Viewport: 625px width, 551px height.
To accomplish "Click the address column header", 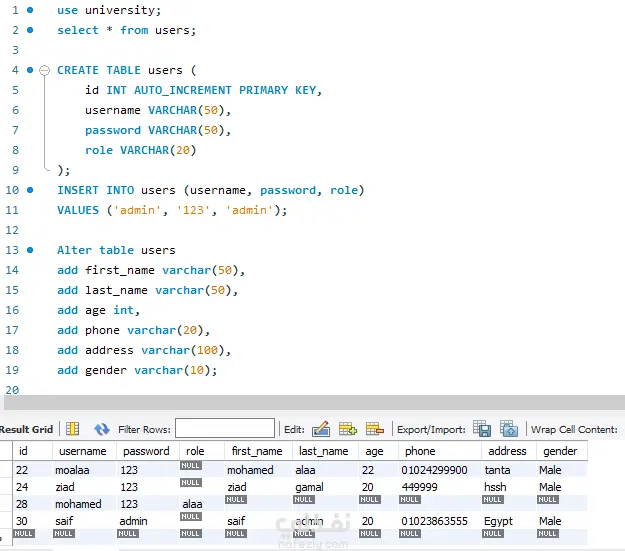I will pos(509,451).
